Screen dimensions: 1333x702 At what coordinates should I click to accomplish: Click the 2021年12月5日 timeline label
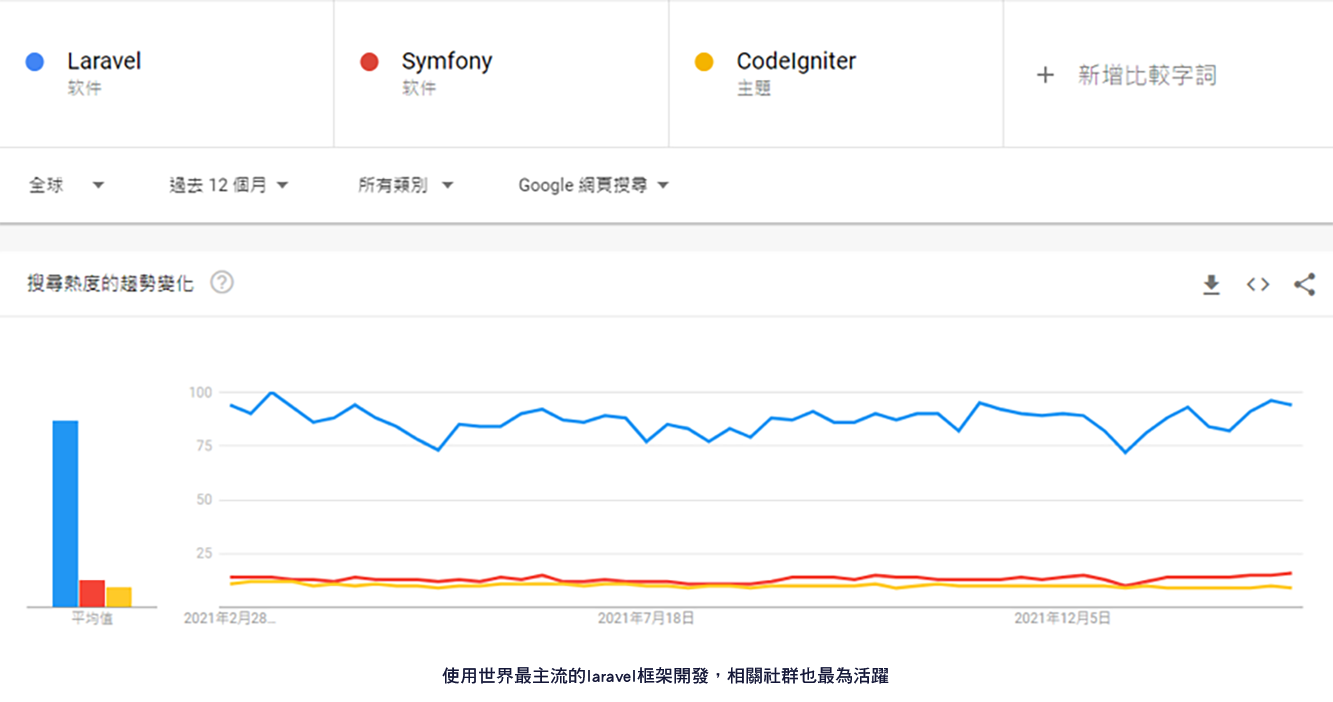tap(1062, 619)
